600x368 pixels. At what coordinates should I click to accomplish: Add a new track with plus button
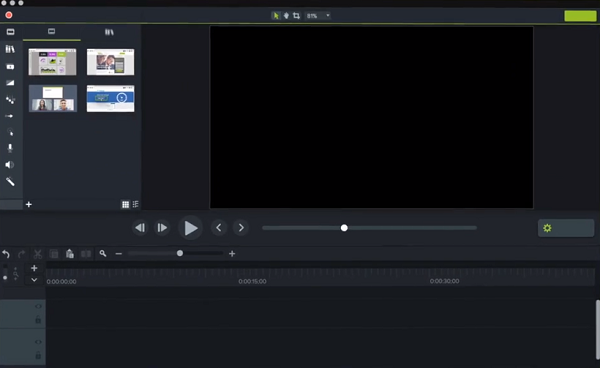[x=34, y=268]
